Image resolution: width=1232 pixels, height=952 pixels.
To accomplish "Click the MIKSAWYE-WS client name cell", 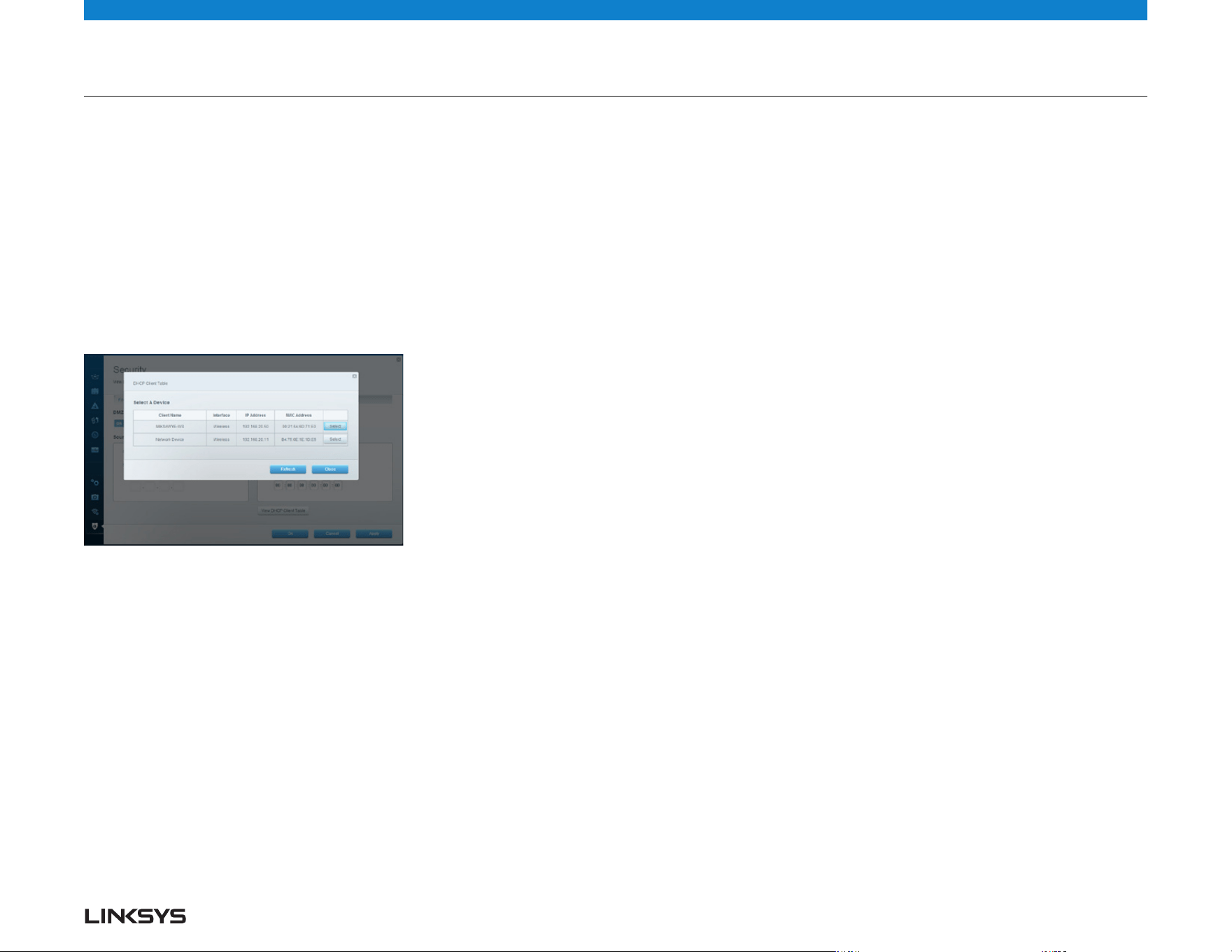I will coord(170,426).
